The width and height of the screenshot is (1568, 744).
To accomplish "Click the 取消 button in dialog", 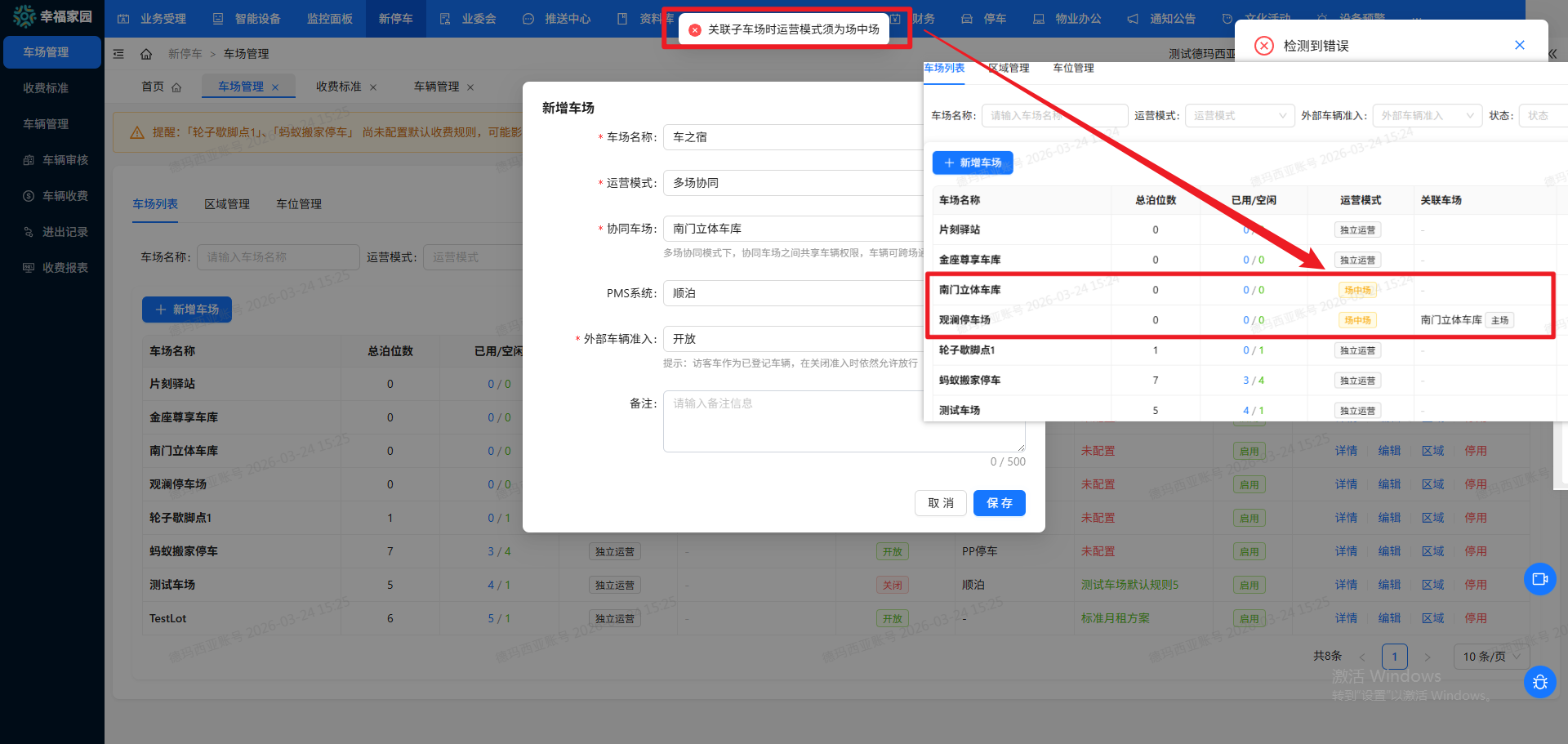I will click(x=940, y=503).
